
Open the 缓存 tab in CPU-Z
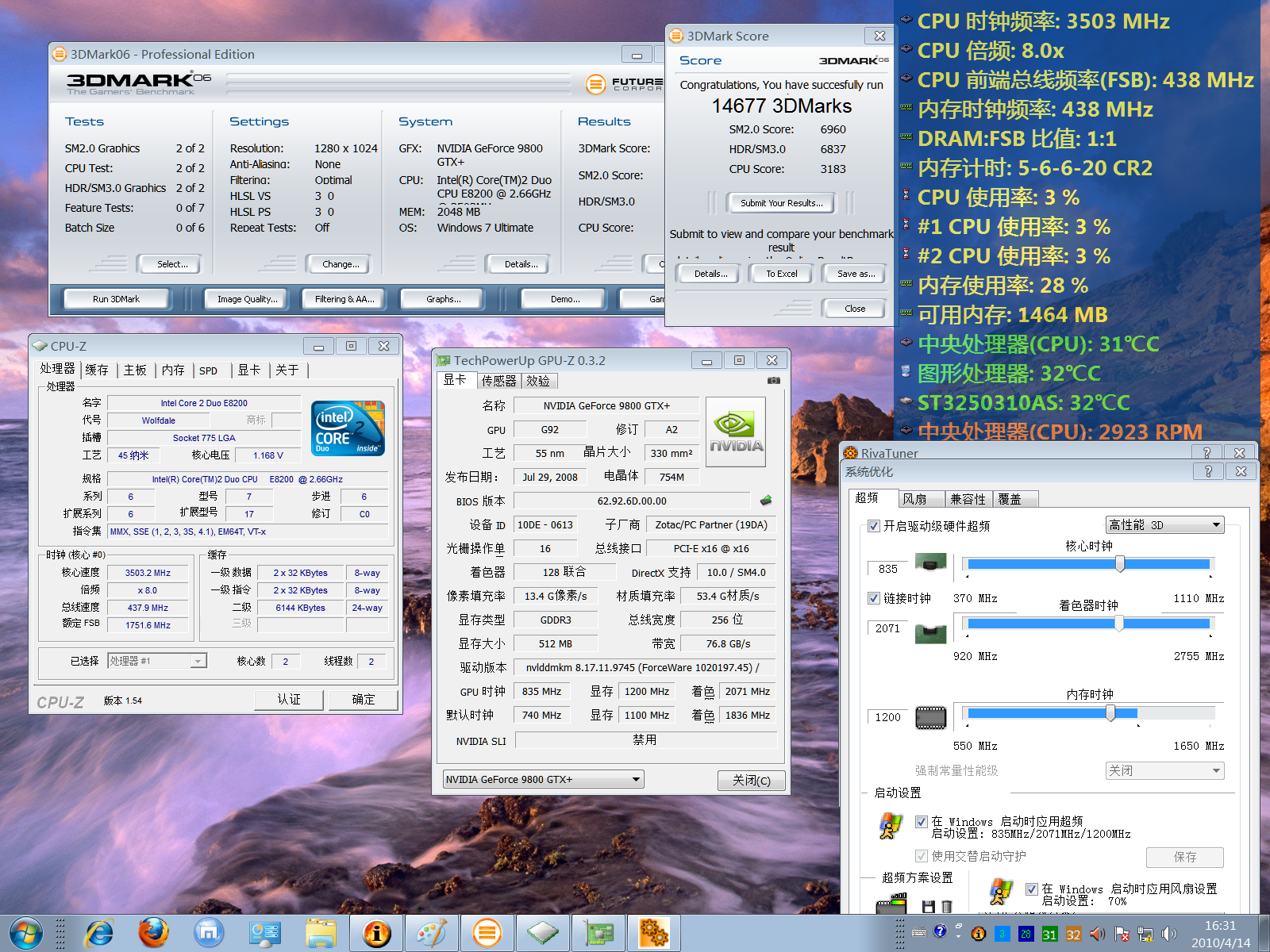97,370
